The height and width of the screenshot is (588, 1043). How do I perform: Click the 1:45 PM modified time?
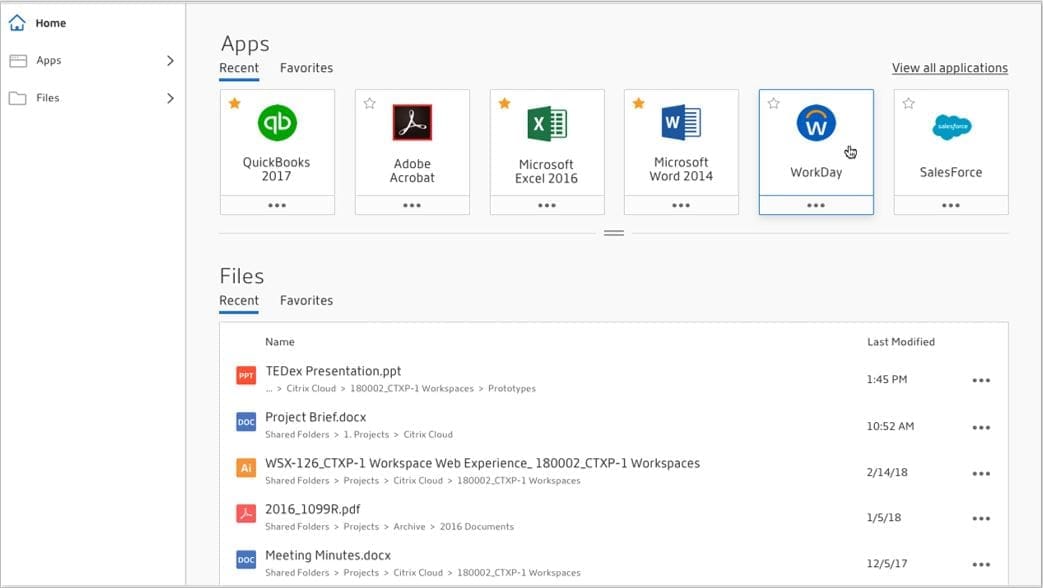(x=887, y=380)
